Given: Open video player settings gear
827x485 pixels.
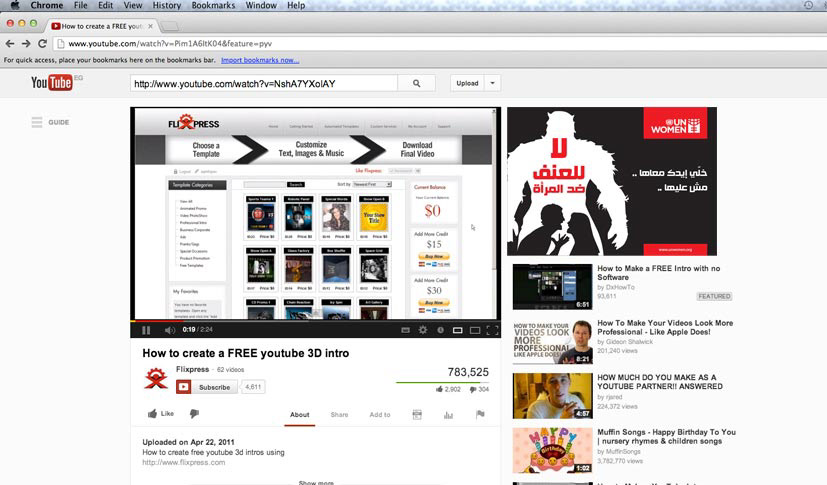Looking at the screenshot, I should tap(423, 330).
